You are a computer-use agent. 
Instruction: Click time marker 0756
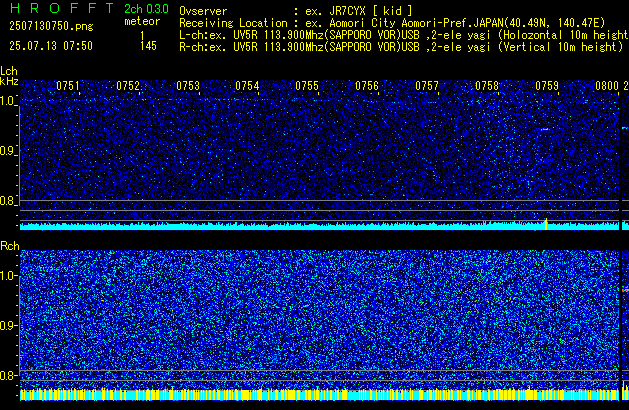coord(367,86)
